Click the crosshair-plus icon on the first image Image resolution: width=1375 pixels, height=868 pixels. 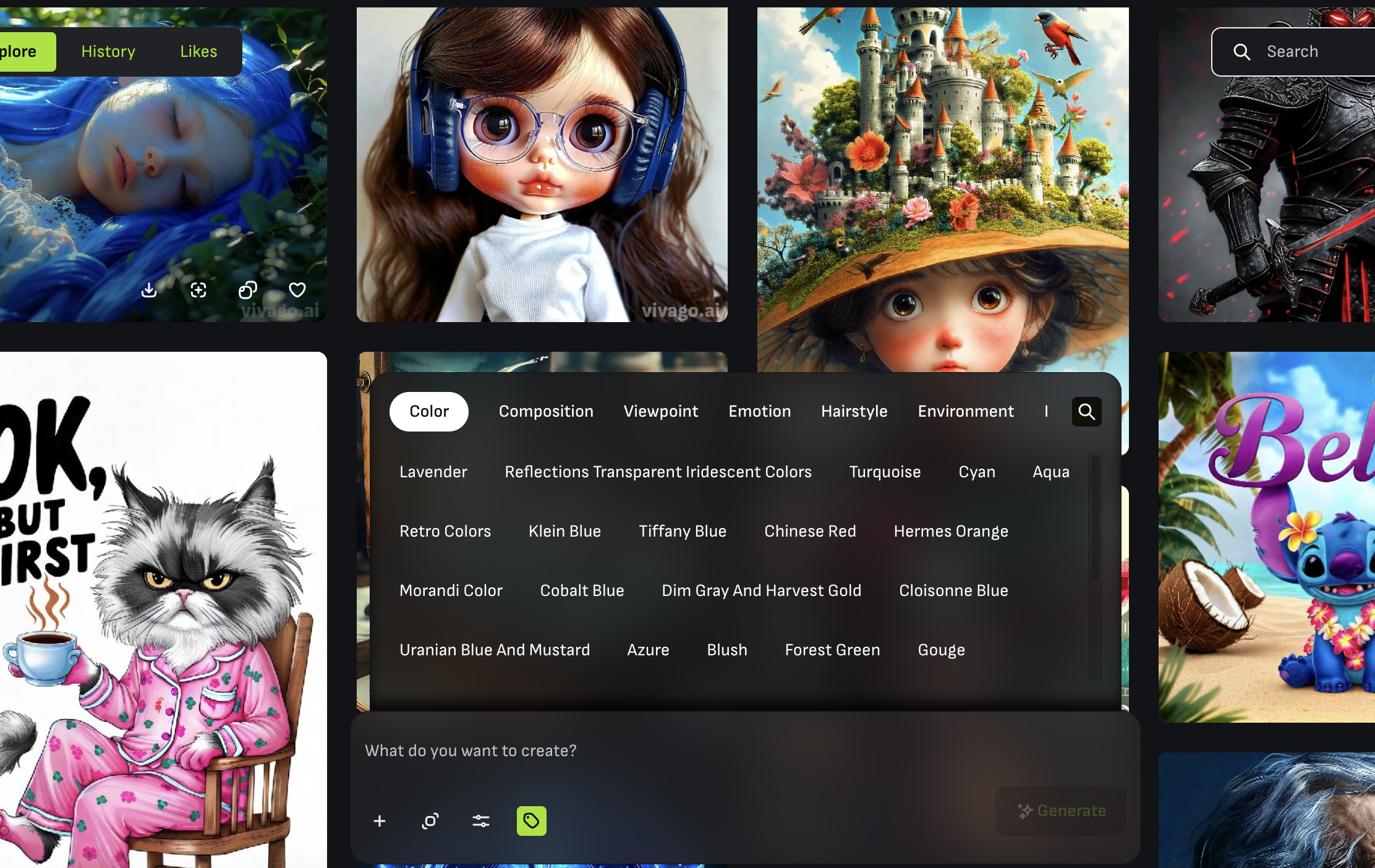click(198, 290)
